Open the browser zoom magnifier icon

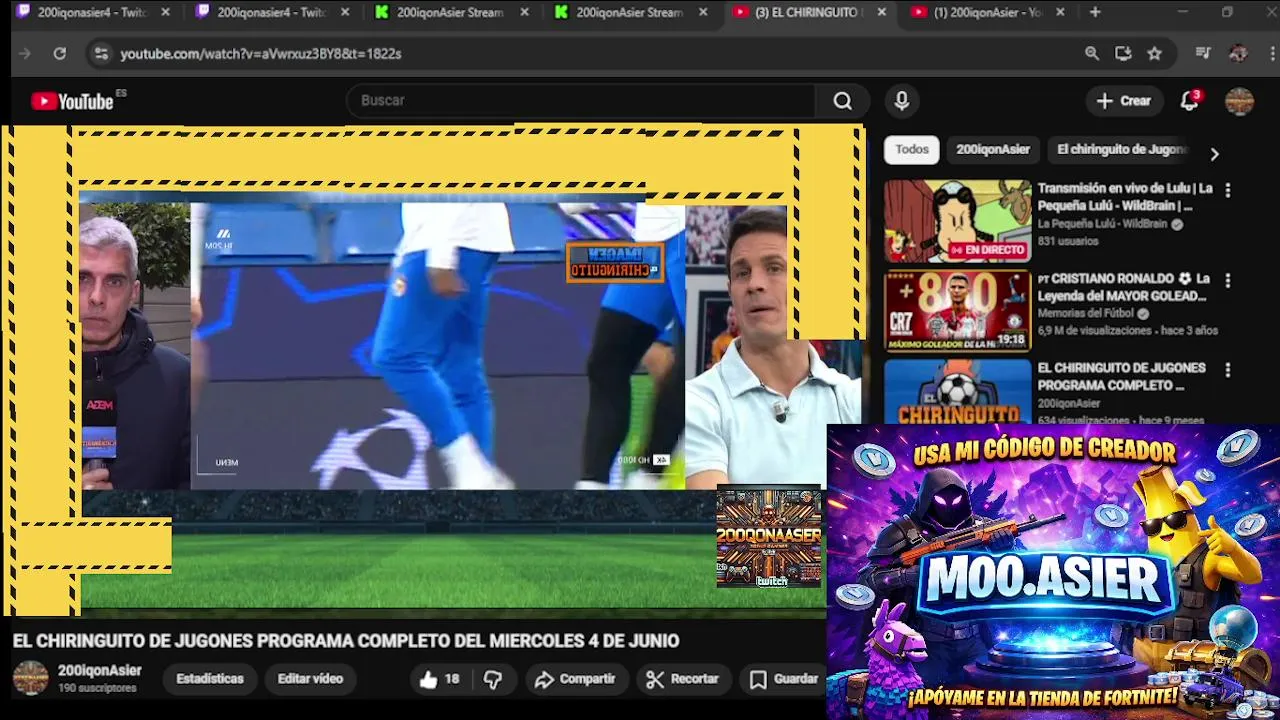click(1092, 54)
